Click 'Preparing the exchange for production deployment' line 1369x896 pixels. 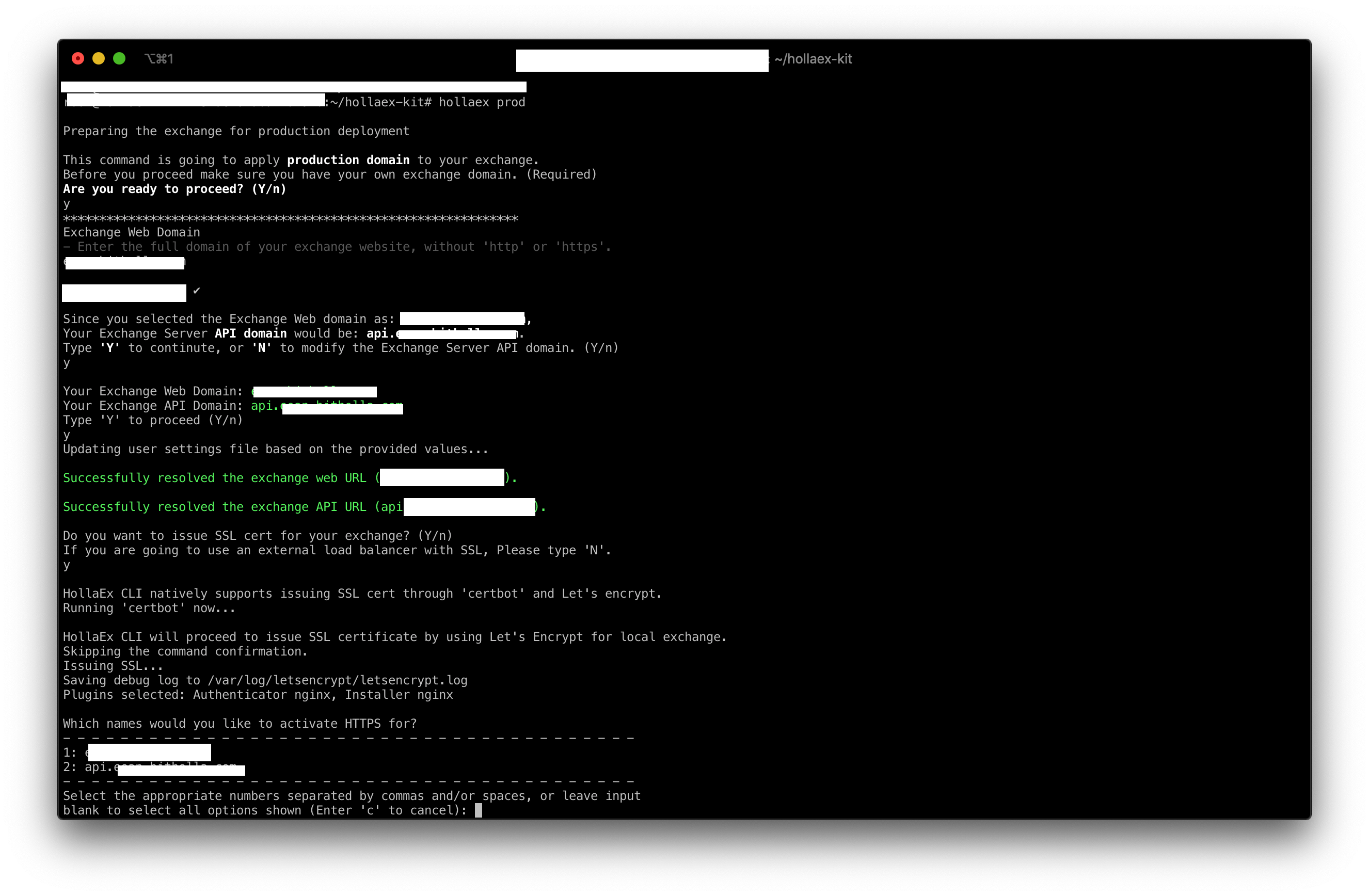(x=236, y=131)
